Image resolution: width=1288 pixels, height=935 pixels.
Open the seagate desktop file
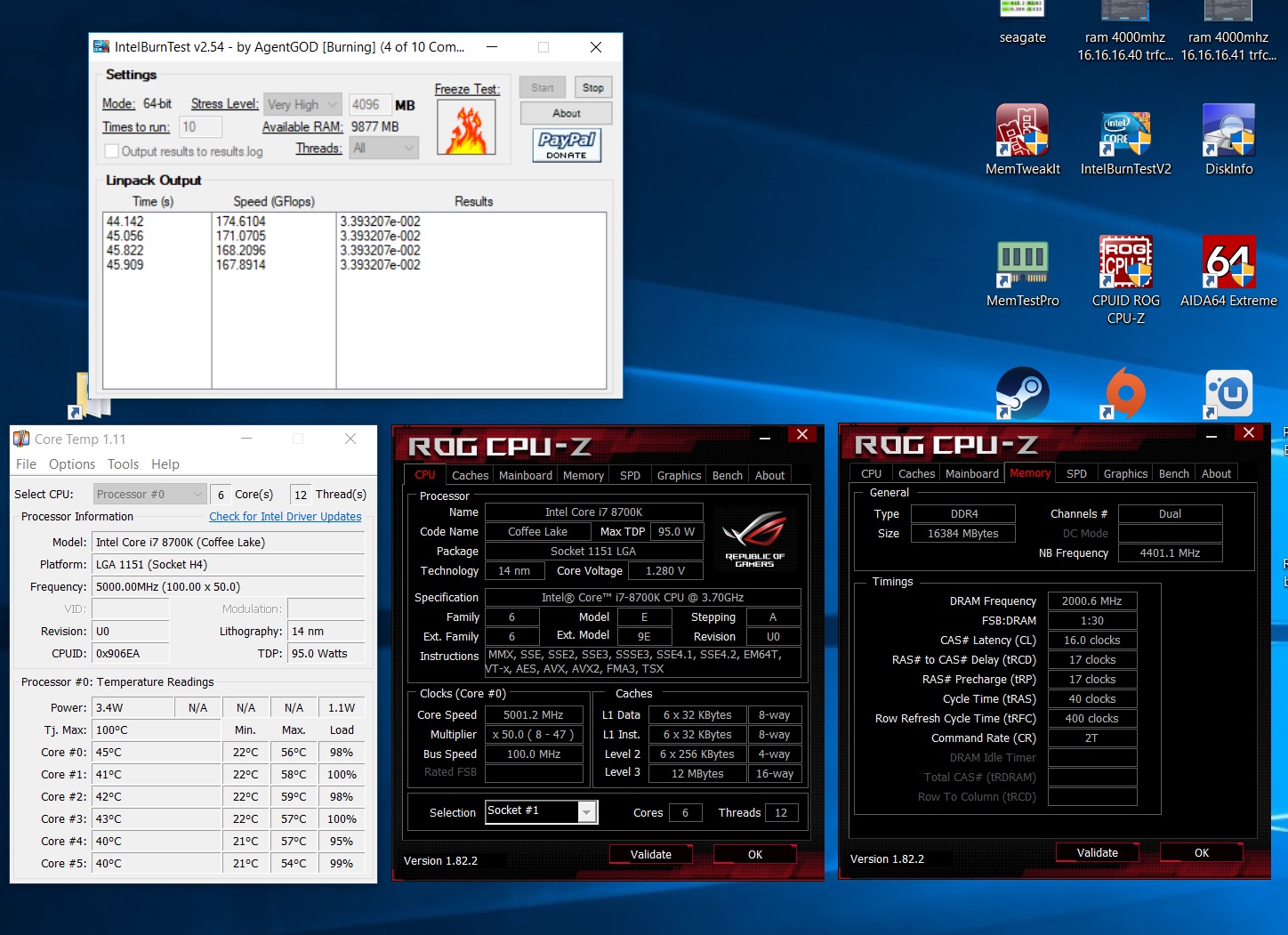point(1022,23)
